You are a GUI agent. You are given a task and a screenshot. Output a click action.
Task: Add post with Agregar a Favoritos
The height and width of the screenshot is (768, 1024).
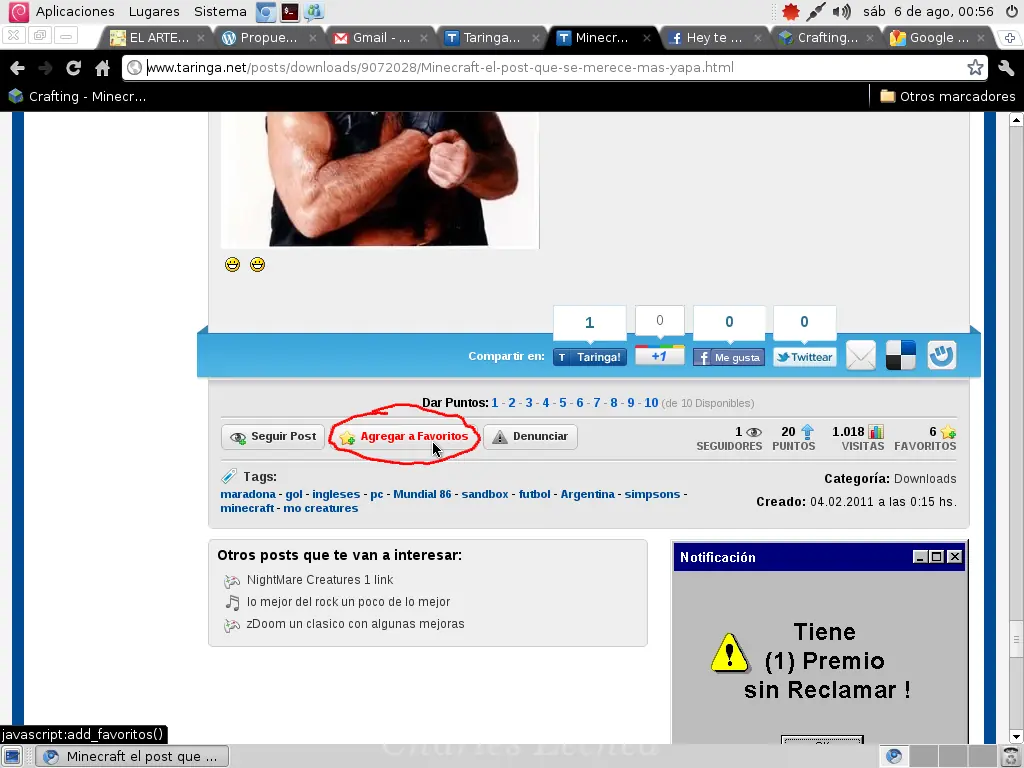[404, 436]
